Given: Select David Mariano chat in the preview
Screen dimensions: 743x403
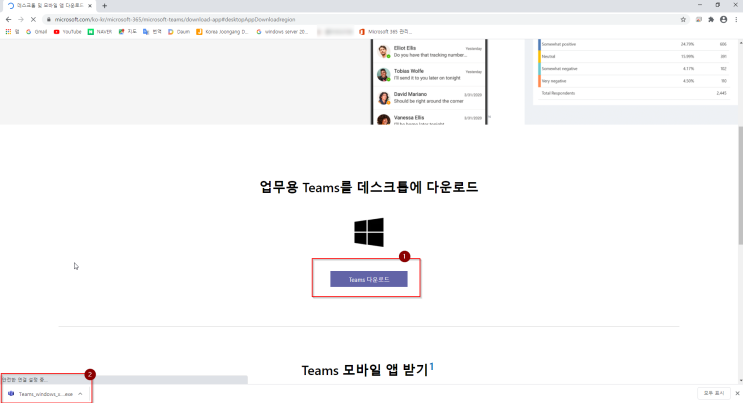Looking at the screenshot, I should pyautogui.click(x=429, y=98).
